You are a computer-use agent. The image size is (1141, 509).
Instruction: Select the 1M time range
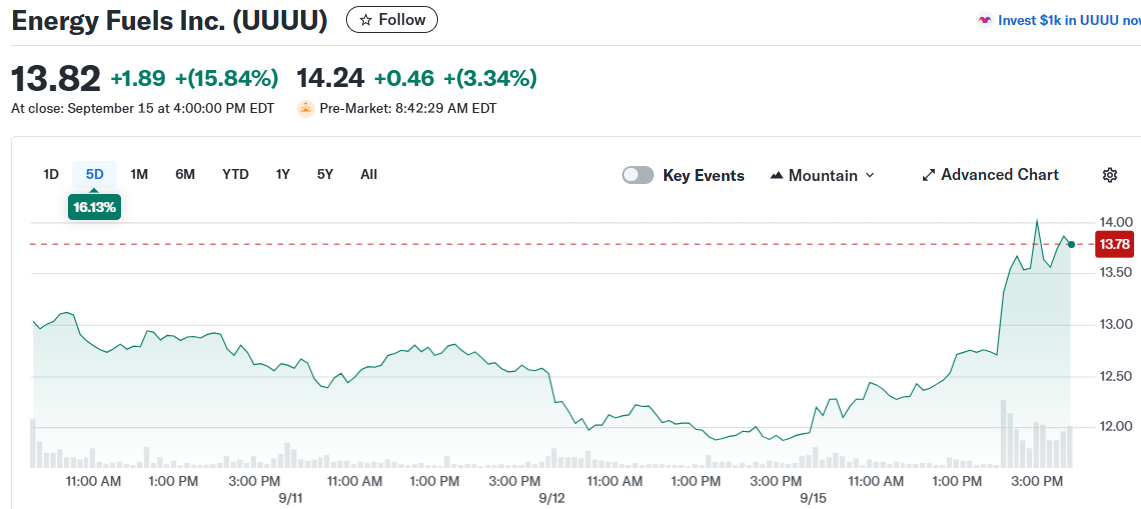139,175
